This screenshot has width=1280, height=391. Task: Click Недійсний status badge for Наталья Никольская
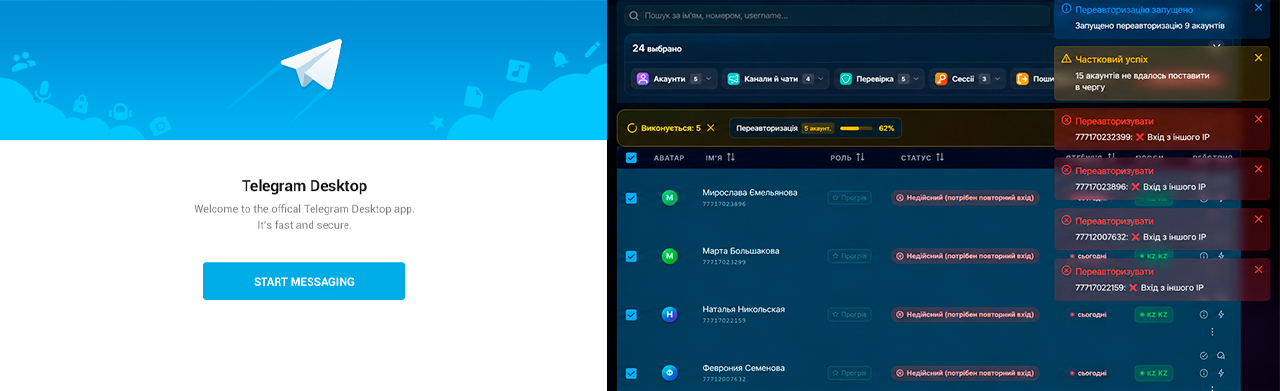click(x=965, y=315)
